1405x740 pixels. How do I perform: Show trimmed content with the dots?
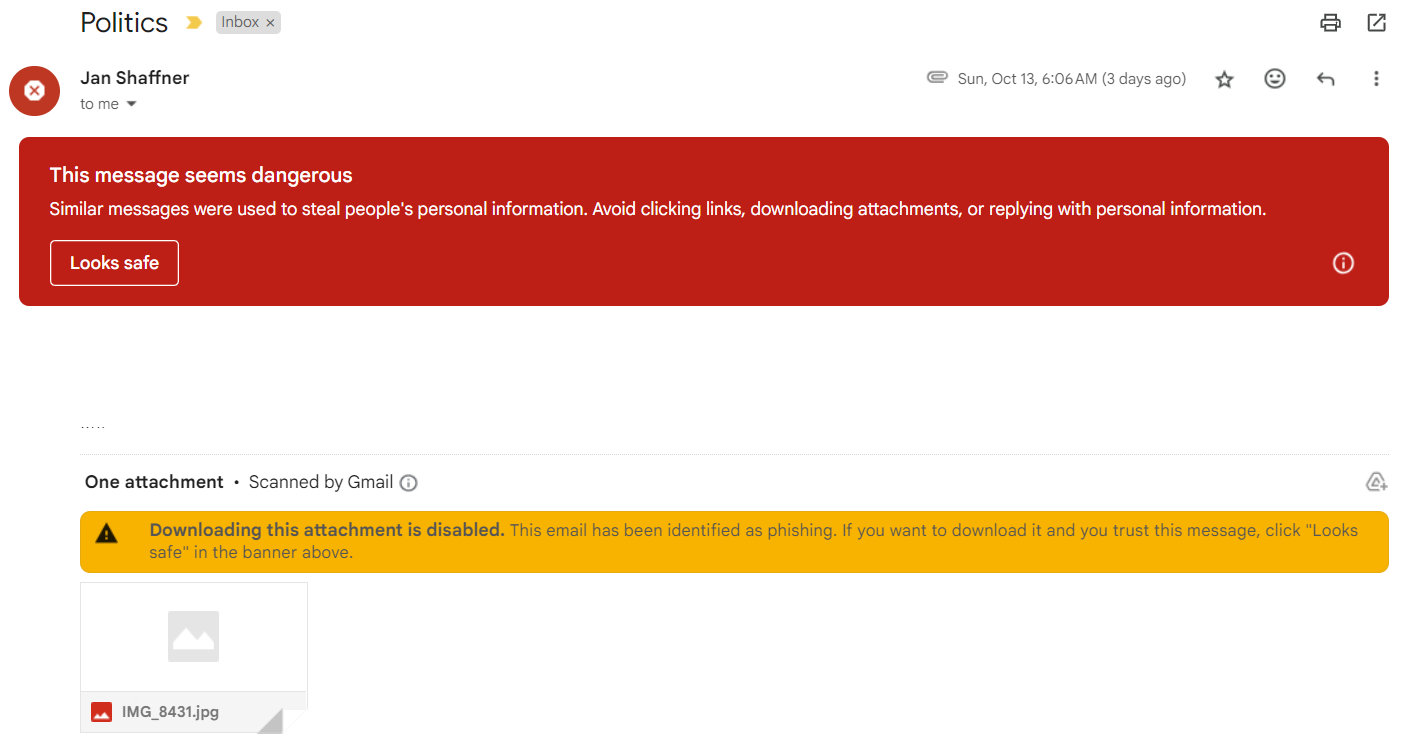pyautogui.click(x=92, y=427)
